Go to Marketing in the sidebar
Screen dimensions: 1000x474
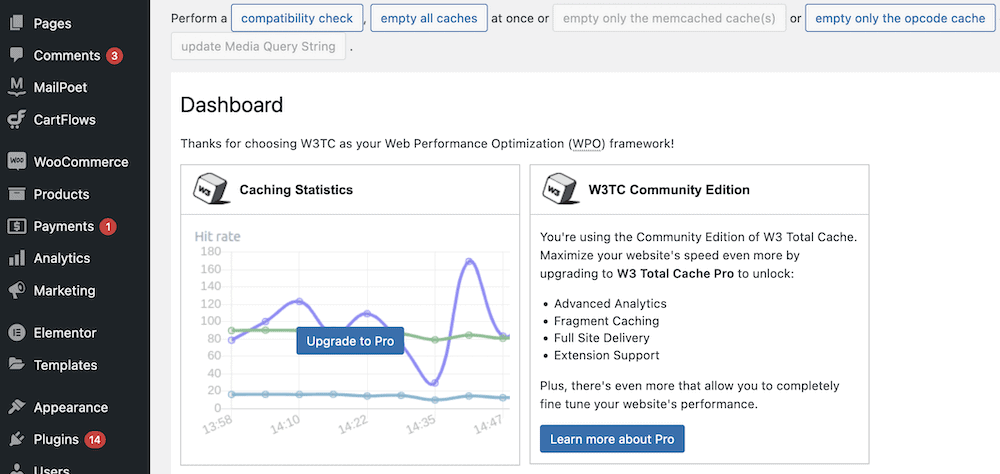[64, 290]
